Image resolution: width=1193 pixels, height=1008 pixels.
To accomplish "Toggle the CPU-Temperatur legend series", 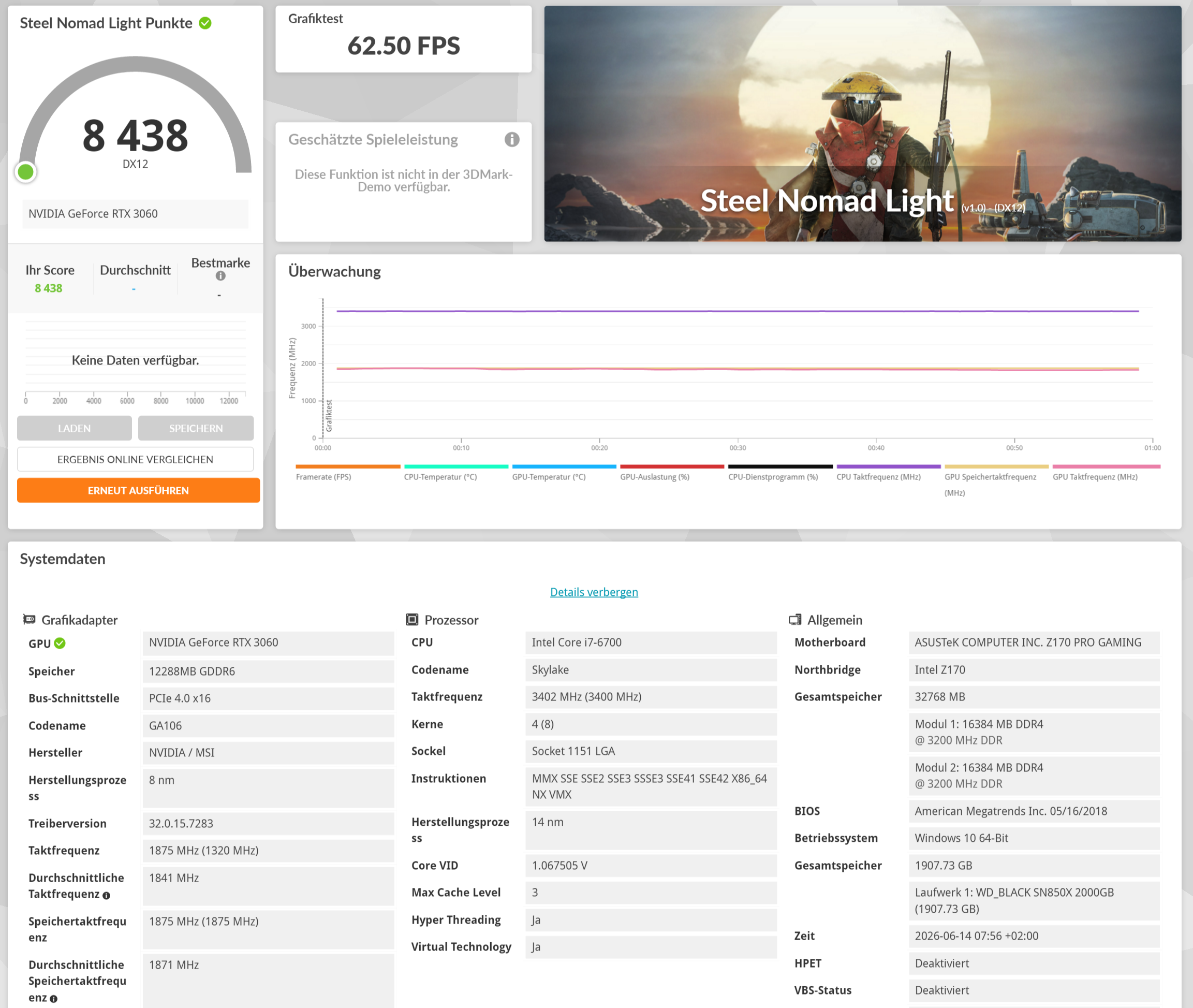I will [x=440, y=477].
